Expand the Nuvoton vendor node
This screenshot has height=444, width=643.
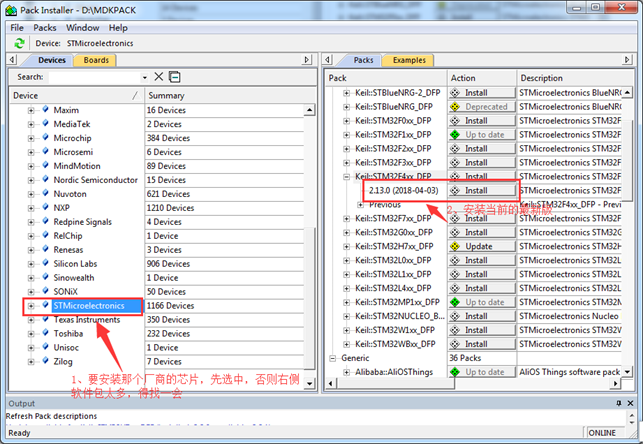click(31, 194)
